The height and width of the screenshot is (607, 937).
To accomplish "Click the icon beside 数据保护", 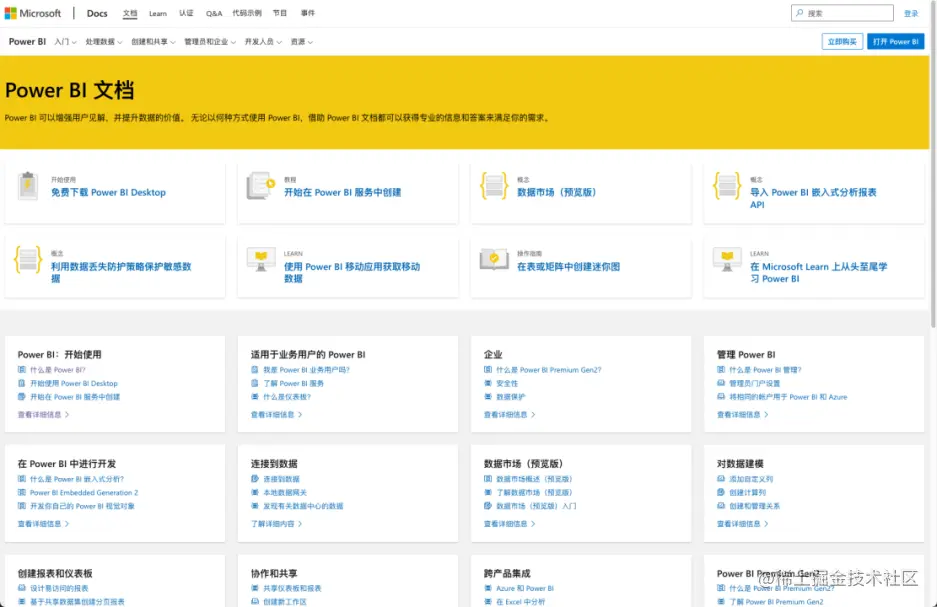I will point(488,397).
